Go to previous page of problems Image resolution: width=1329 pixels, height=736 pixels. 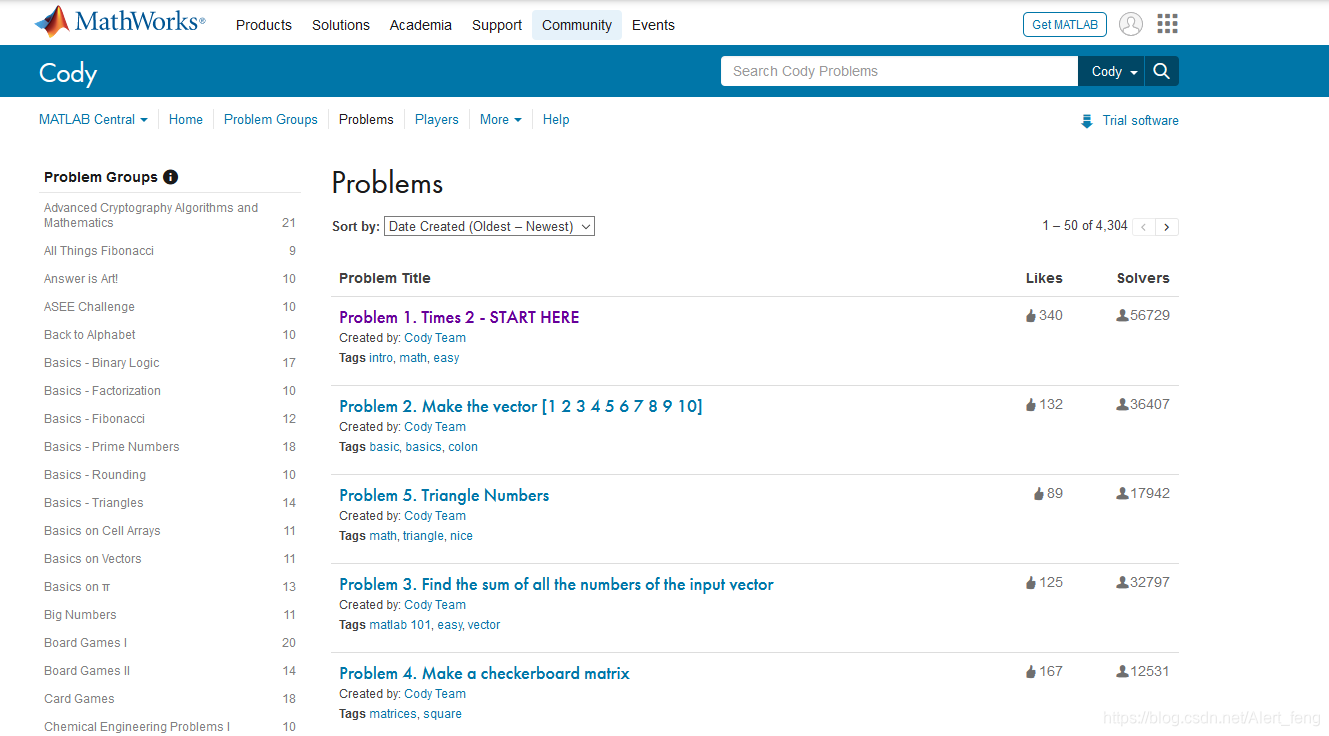click(1144, 227)
